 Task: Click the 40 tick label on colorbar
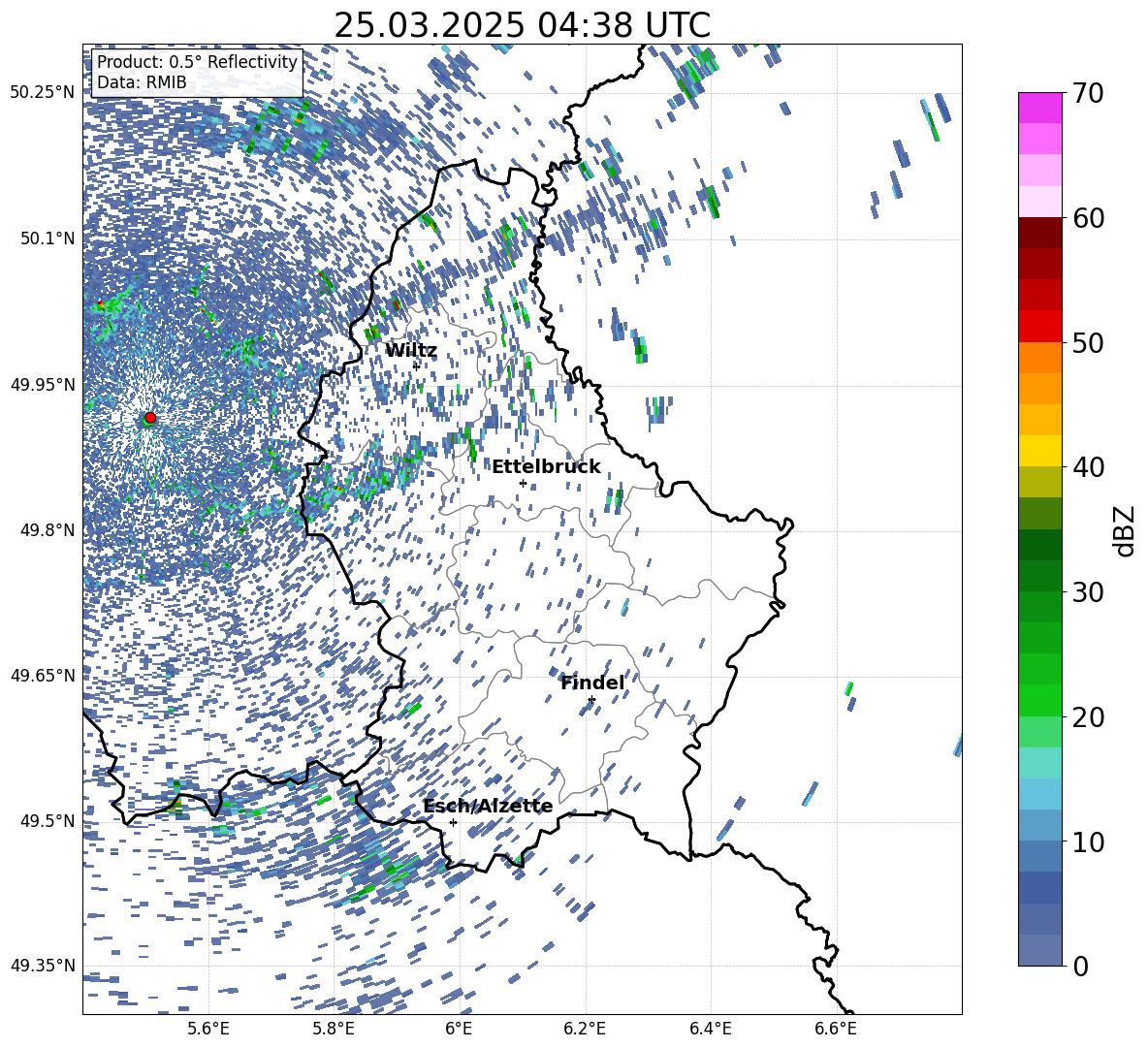pos(1088,467)
